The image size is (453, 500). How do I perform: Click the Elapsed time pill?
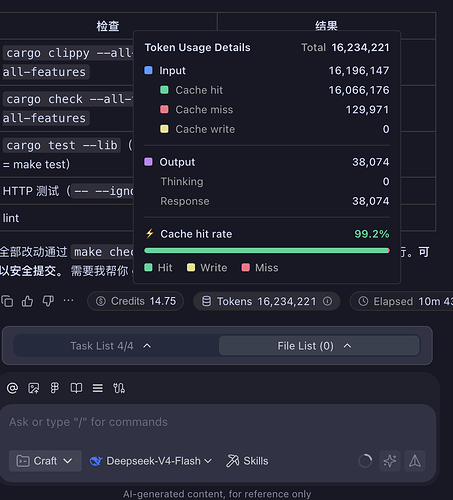pyautogui.click(x=402, y=301)
